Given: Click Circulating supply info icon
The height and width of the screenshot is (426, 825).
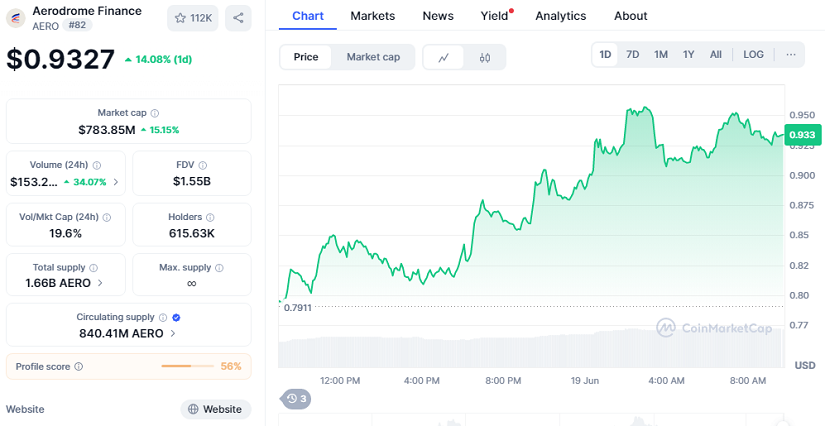Looking at the screenshot, I should (x=163, y=317).
